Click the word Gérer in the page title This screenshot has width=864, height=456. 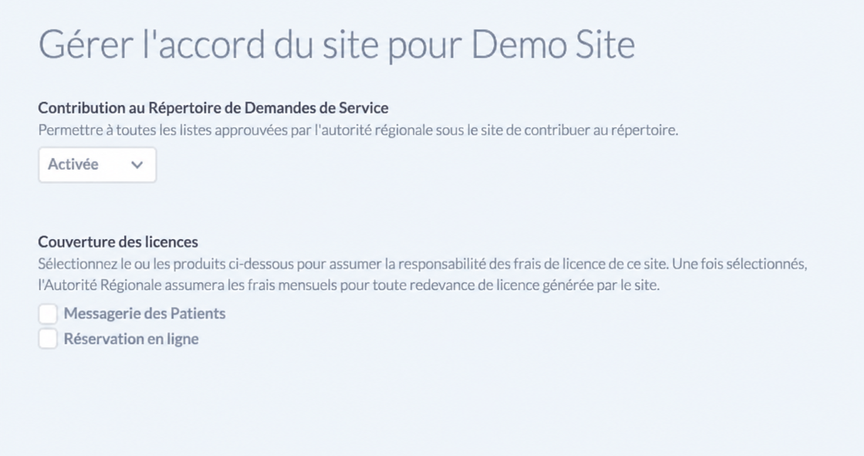tap(86, 44)
